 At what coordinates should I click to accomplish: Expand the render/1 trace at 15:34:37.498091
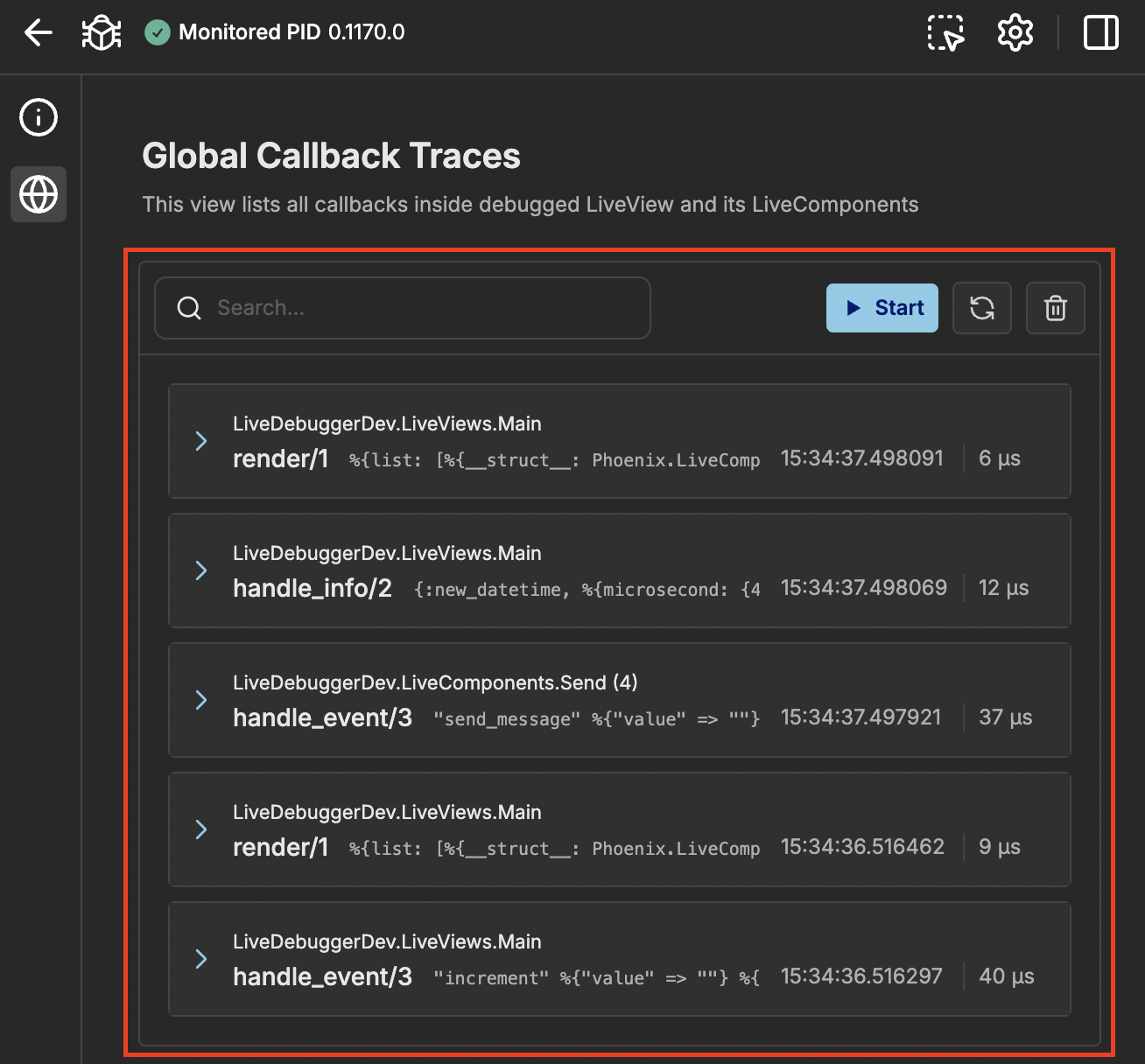coord(201,441)
